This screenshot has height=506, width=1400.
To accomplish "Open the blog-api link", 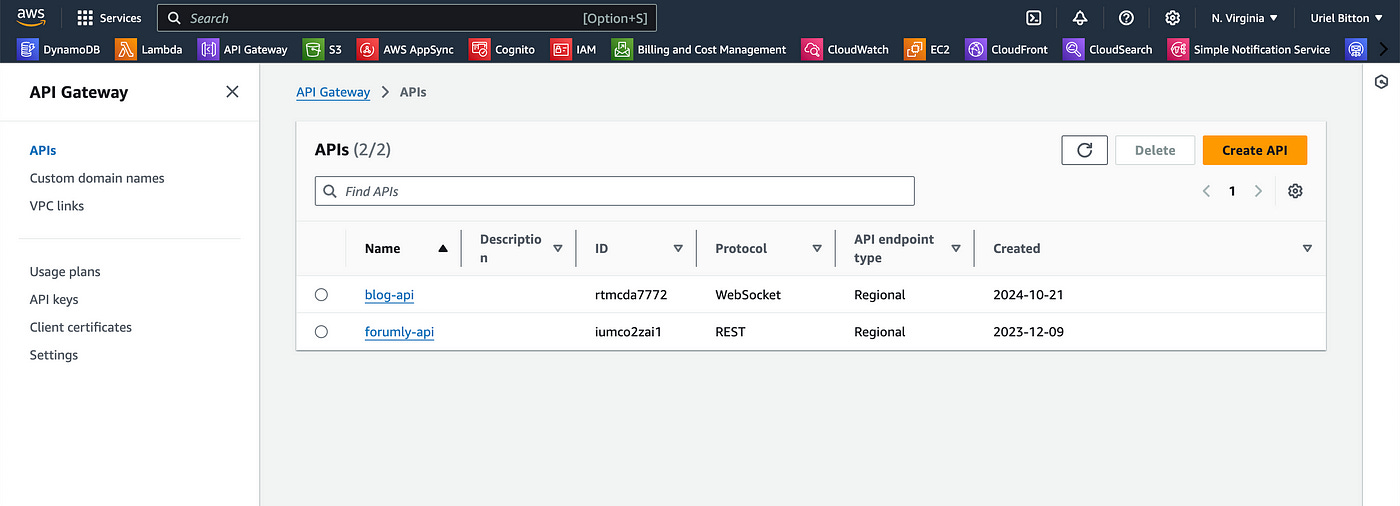I will [389, 295].
